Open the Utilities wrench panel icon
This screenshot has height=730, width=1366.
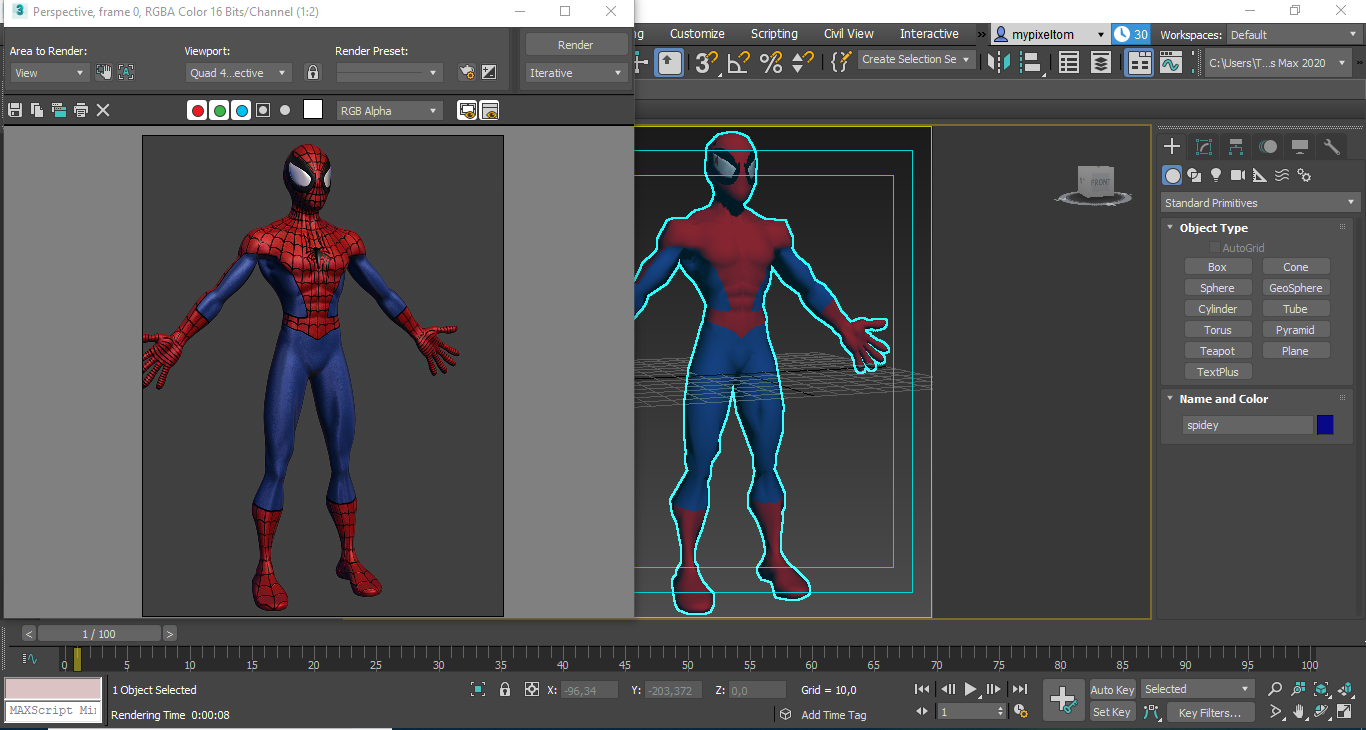(x=1331, y=147)
